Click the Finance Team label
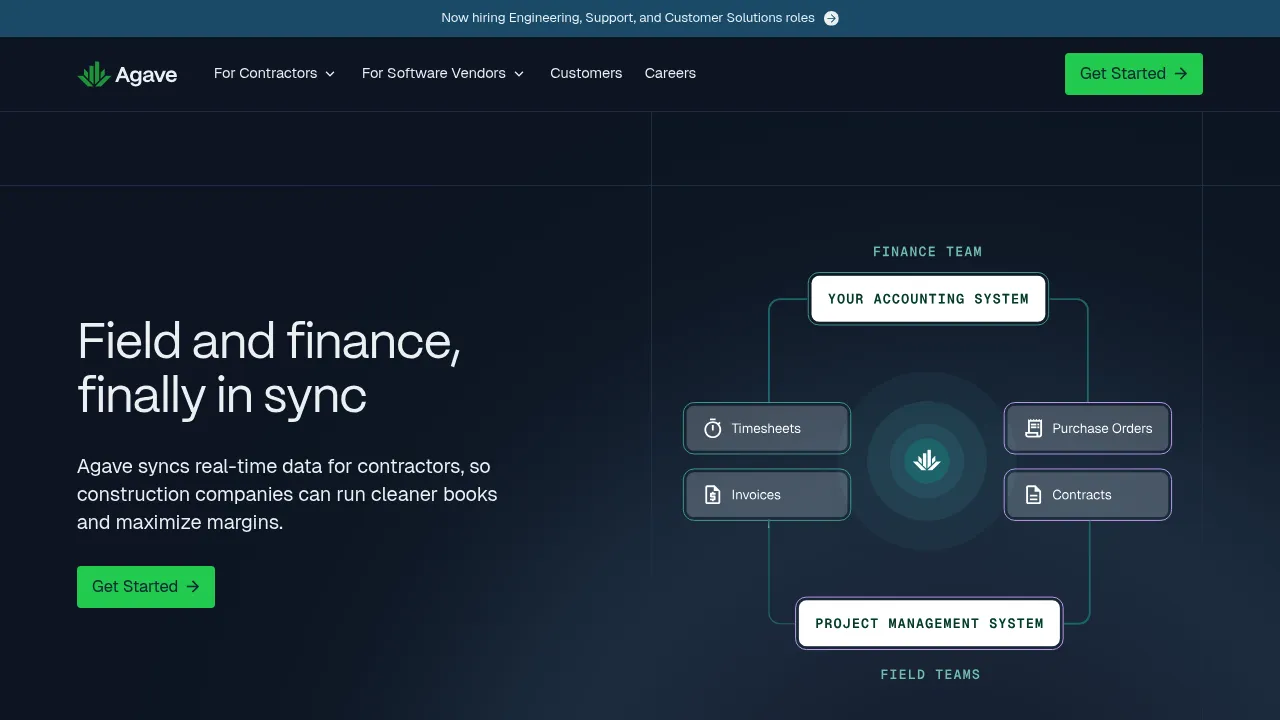Screen dimensions: 1280x720 [928, 252]
